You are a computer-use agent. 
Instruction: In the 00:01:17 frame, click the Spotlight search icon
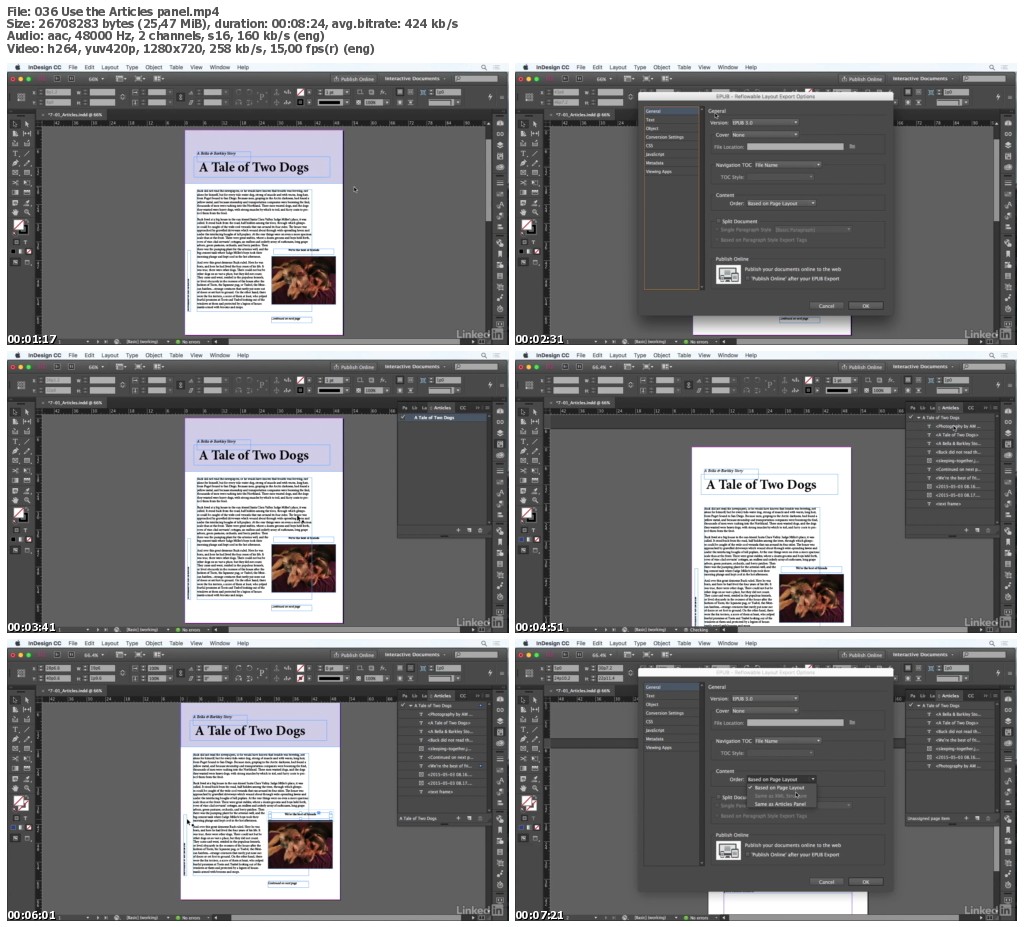(x=484, y=67)
